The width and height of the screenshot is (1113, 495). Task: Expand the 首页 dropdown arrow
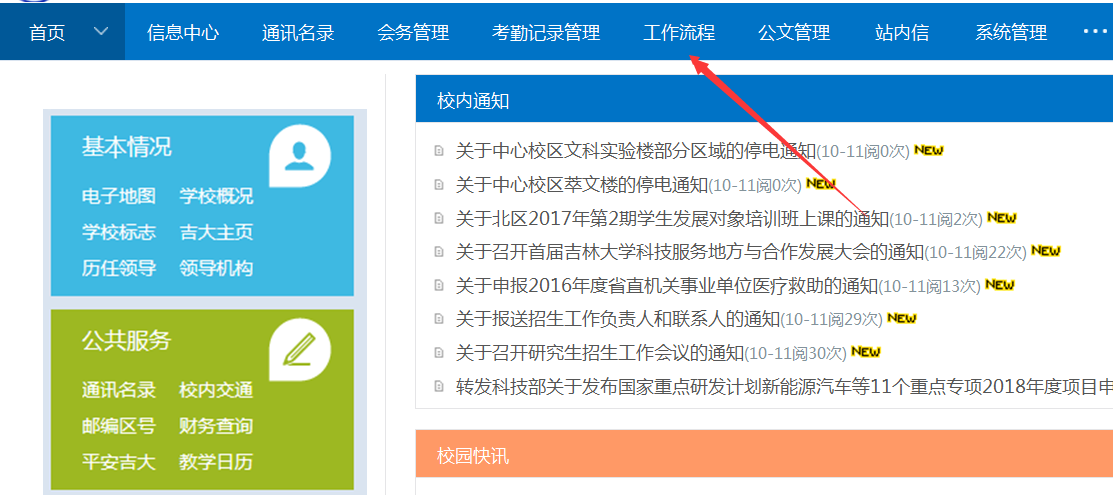point(100,31)
